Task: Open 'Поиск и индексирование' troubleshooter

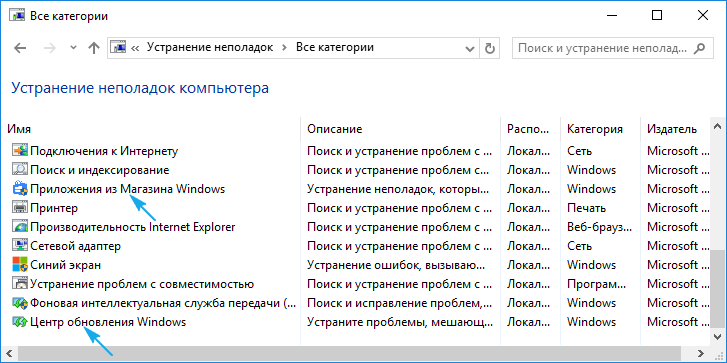Action: [x=99, y=170]
